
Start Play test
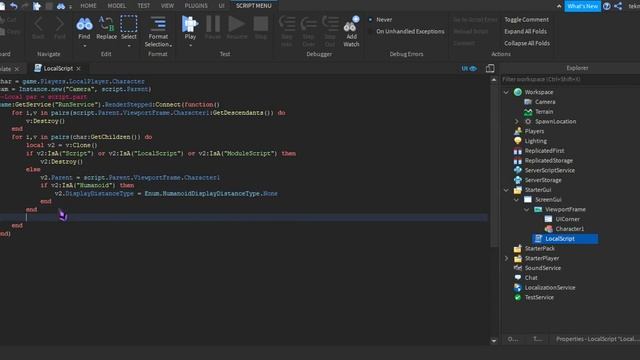[190, 28]
